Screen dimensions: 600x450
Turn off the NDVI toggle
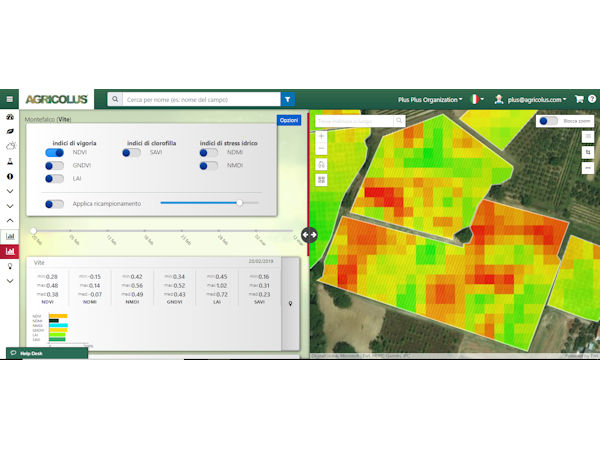tap(55, 153)
